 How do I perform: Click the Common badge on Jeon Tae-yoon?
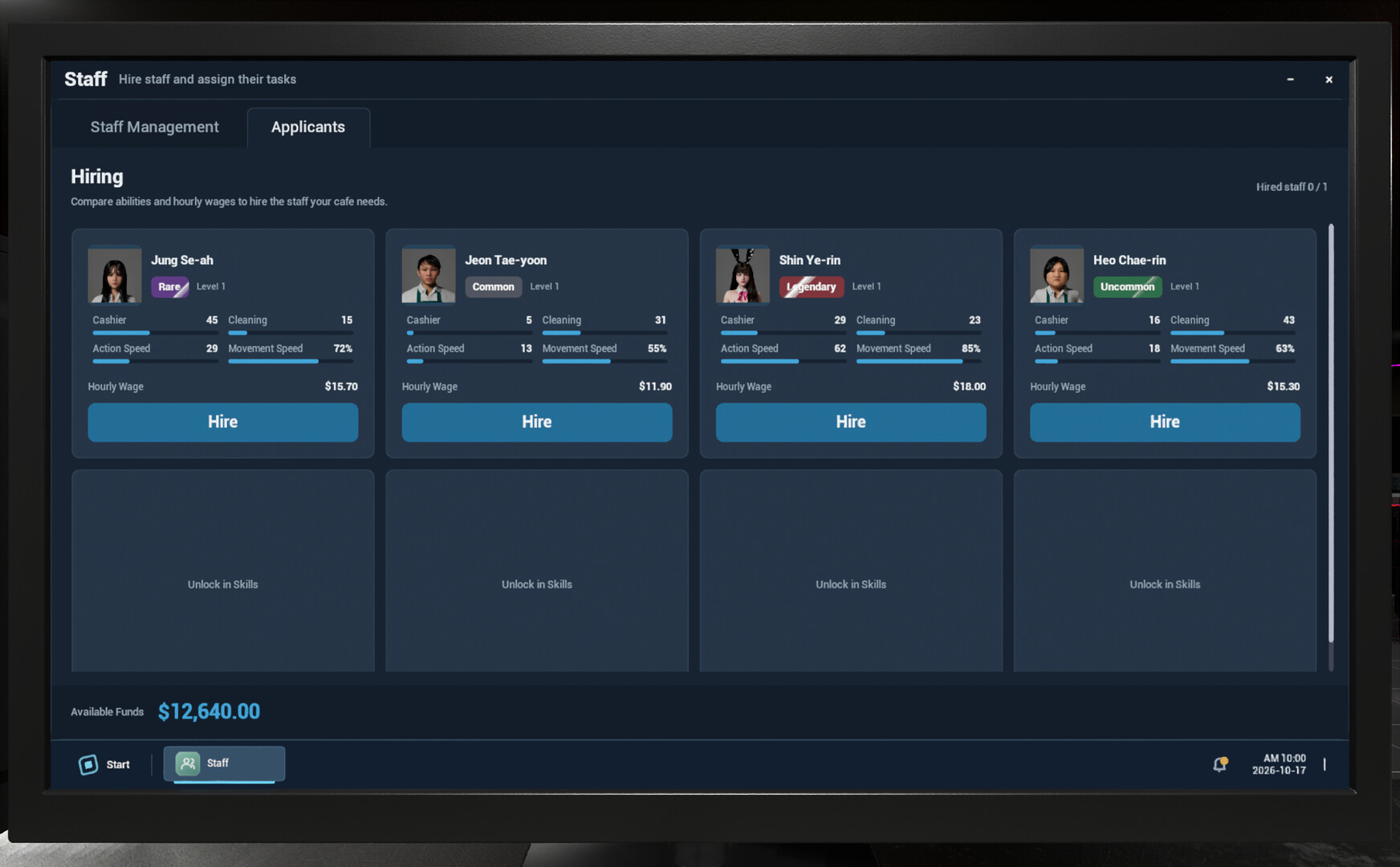[493, 287]
